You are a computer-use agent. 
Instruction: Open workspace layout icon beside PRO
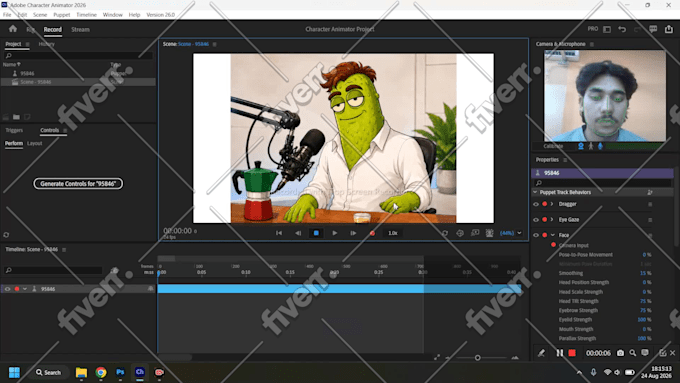point(607,29)
